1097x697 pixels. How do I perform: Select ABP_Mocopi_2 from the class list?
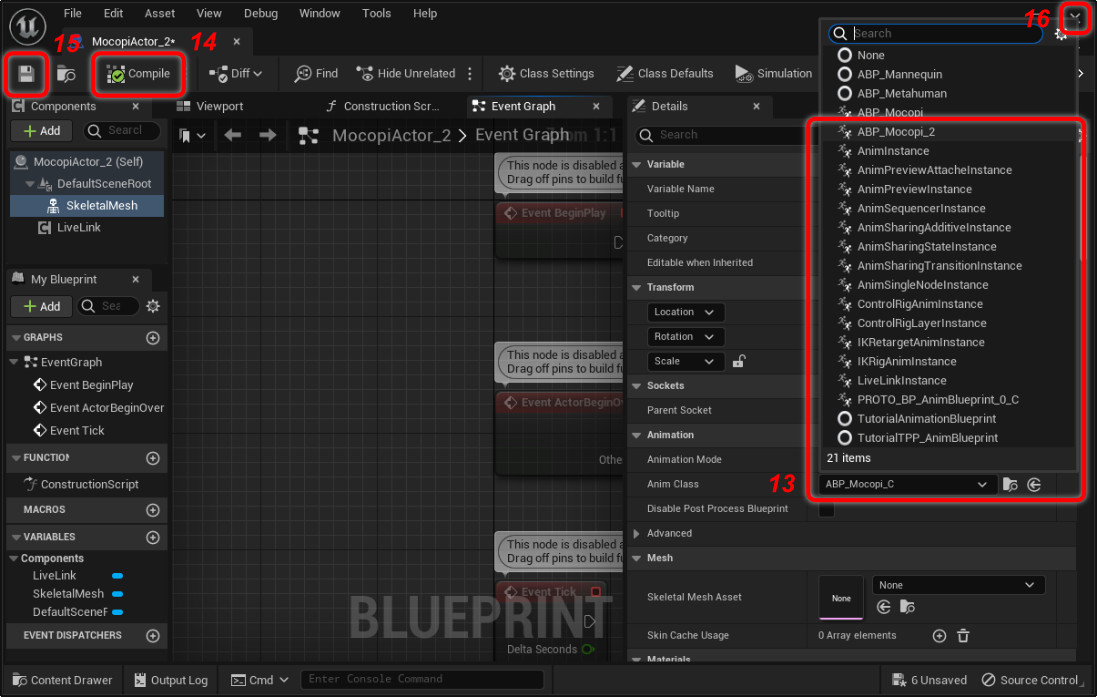coord(895,132)
